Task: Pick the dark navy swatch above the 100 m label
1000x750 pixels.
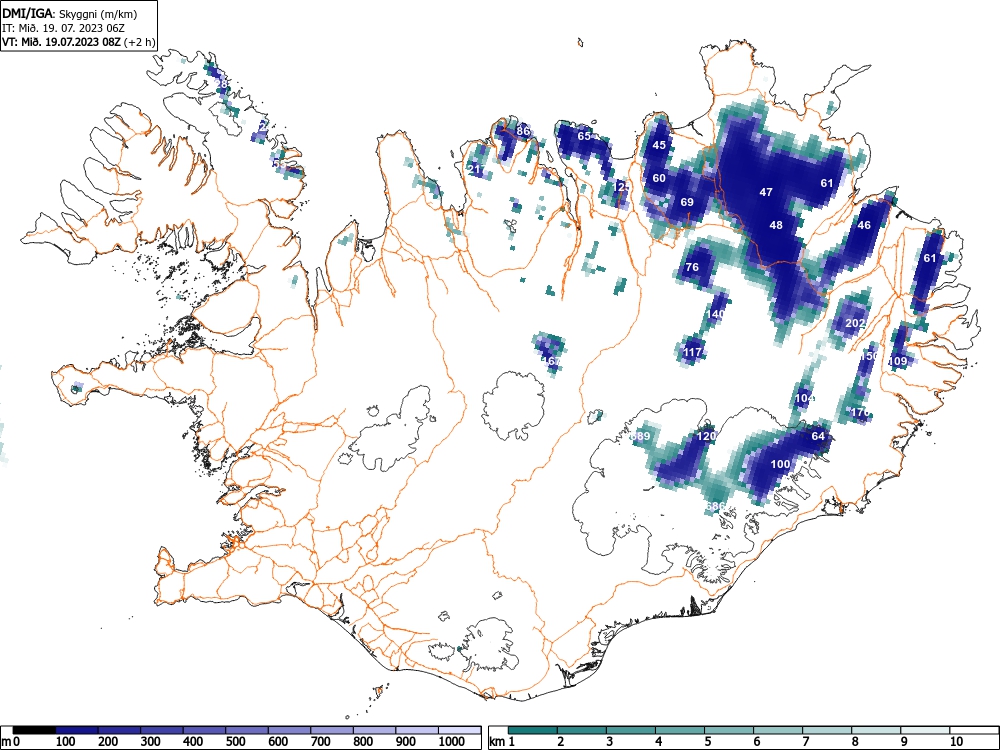Action: [x=77, y=730]
